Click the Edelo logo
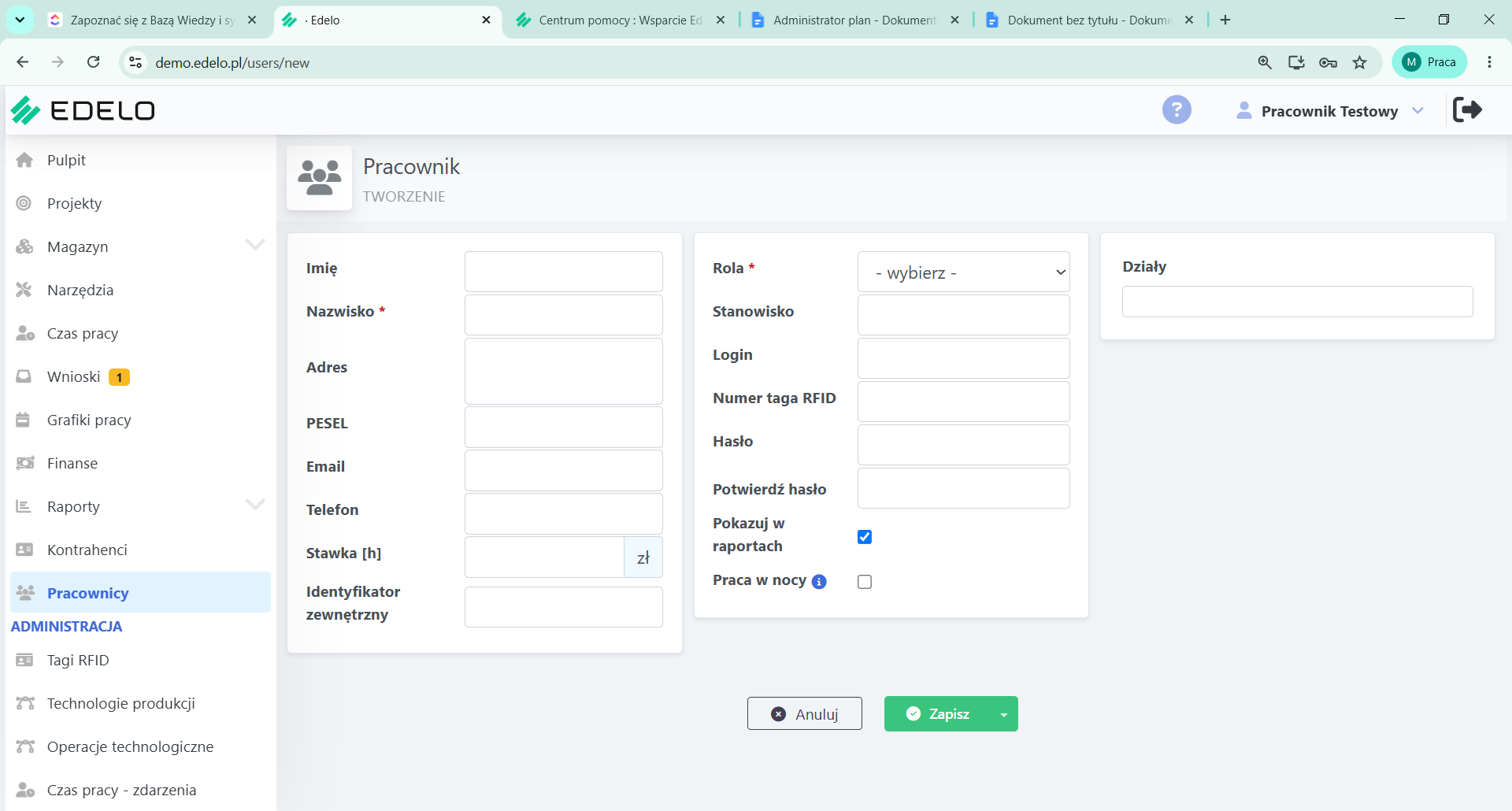The image size is (1512, 811). click(83, 110)
